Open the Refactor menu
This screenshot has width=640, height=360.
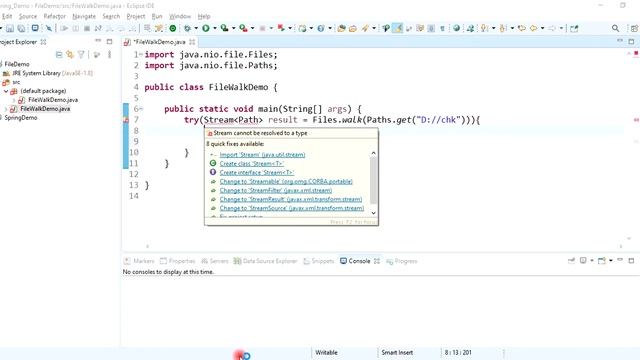(55, 16)
